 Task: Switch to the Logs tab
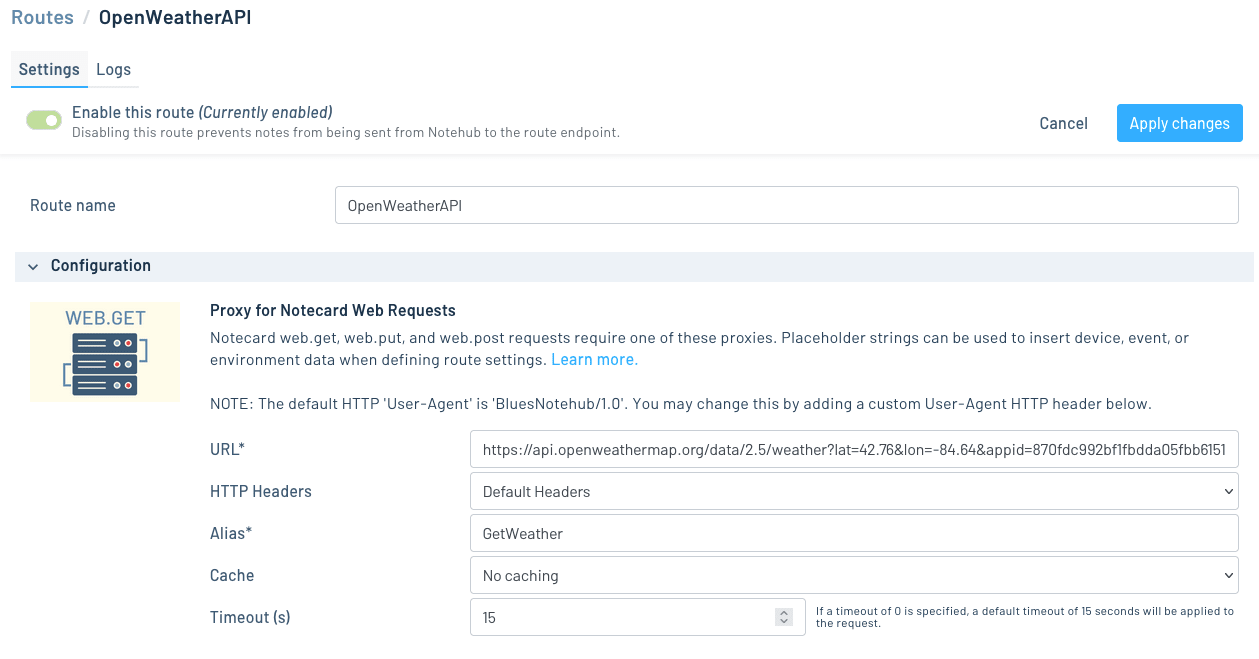[x=113, y=69]
